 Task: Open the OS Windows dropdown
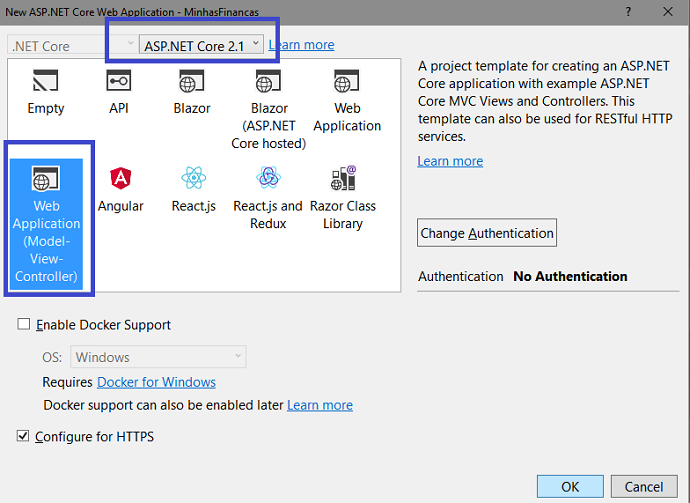pyautogui.click(x=158, y=357)
